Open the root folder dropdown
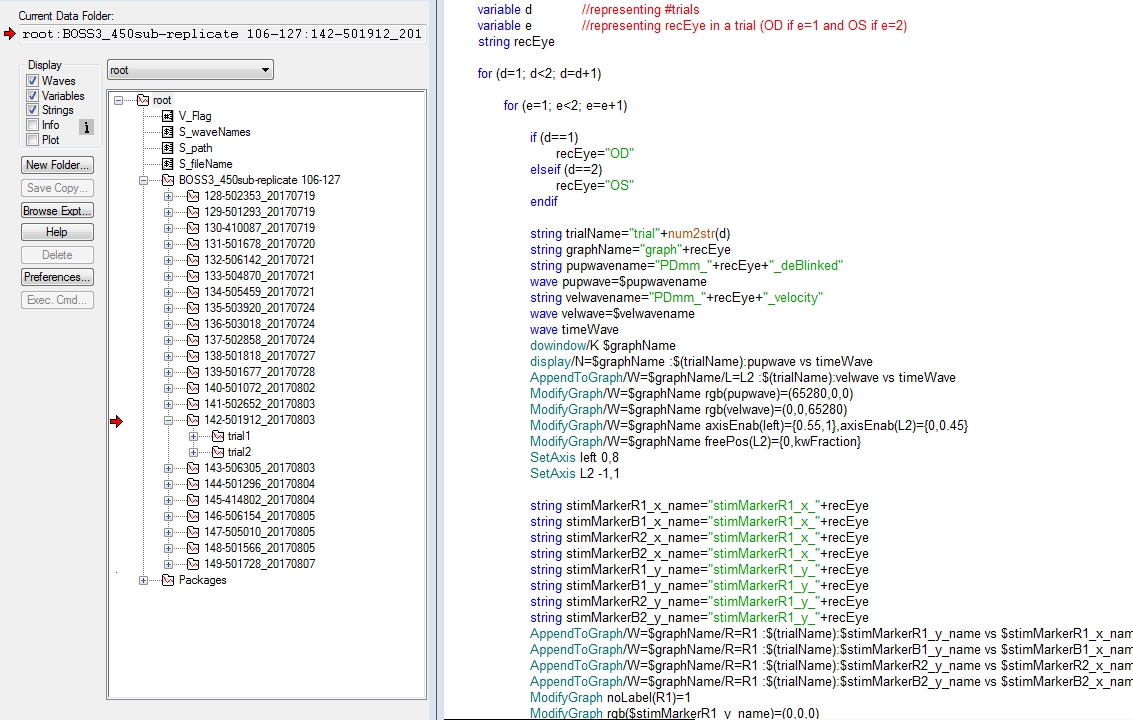Screen dimensions: 1133x720 190,70
